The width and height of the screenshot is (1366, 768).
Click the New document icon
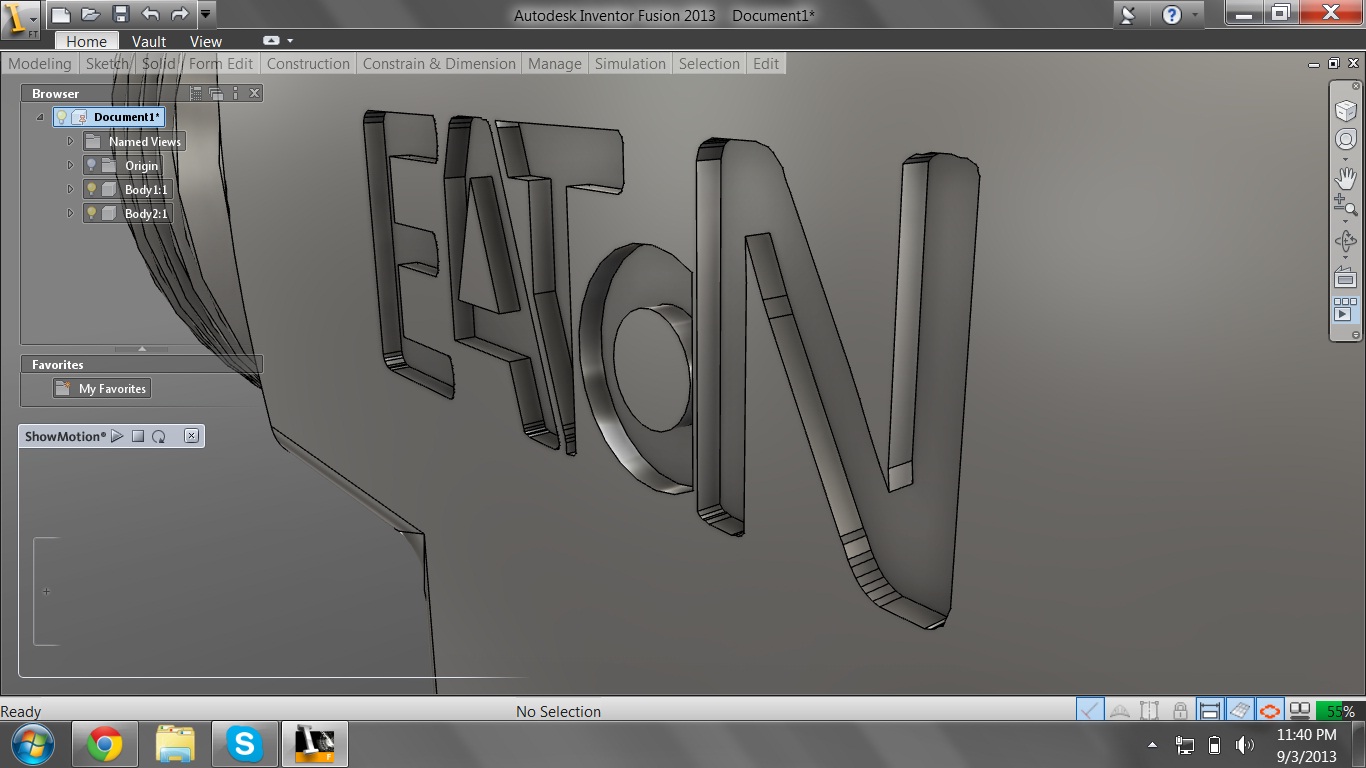coord(61,14)
